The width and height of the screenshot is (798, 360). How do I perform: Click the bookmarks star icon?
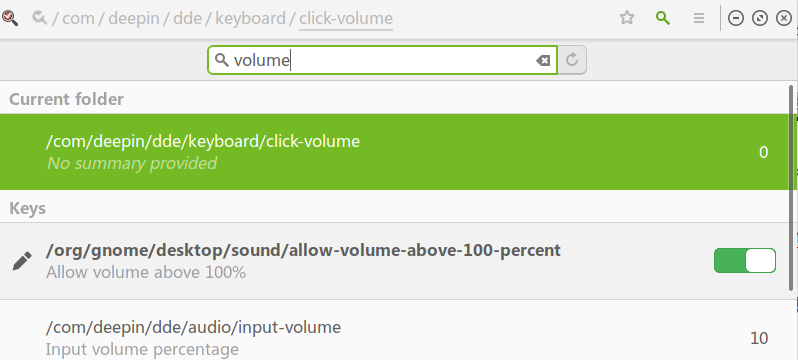click(627, 18)
